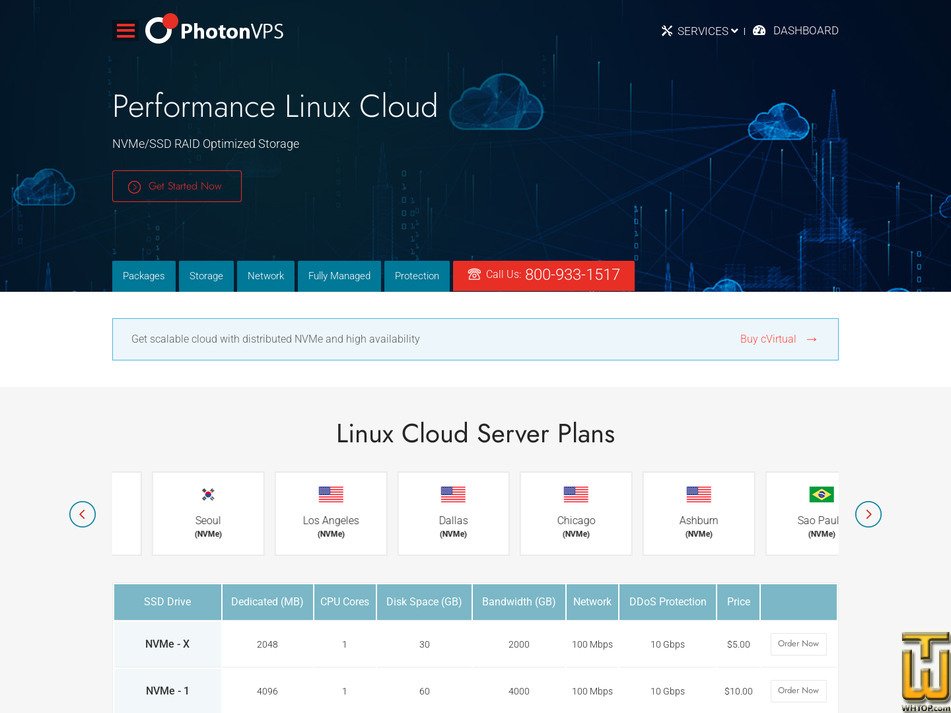The image size is (951, 713).
Task: Open the red hamburger menu icon
Action: point(126,30)
